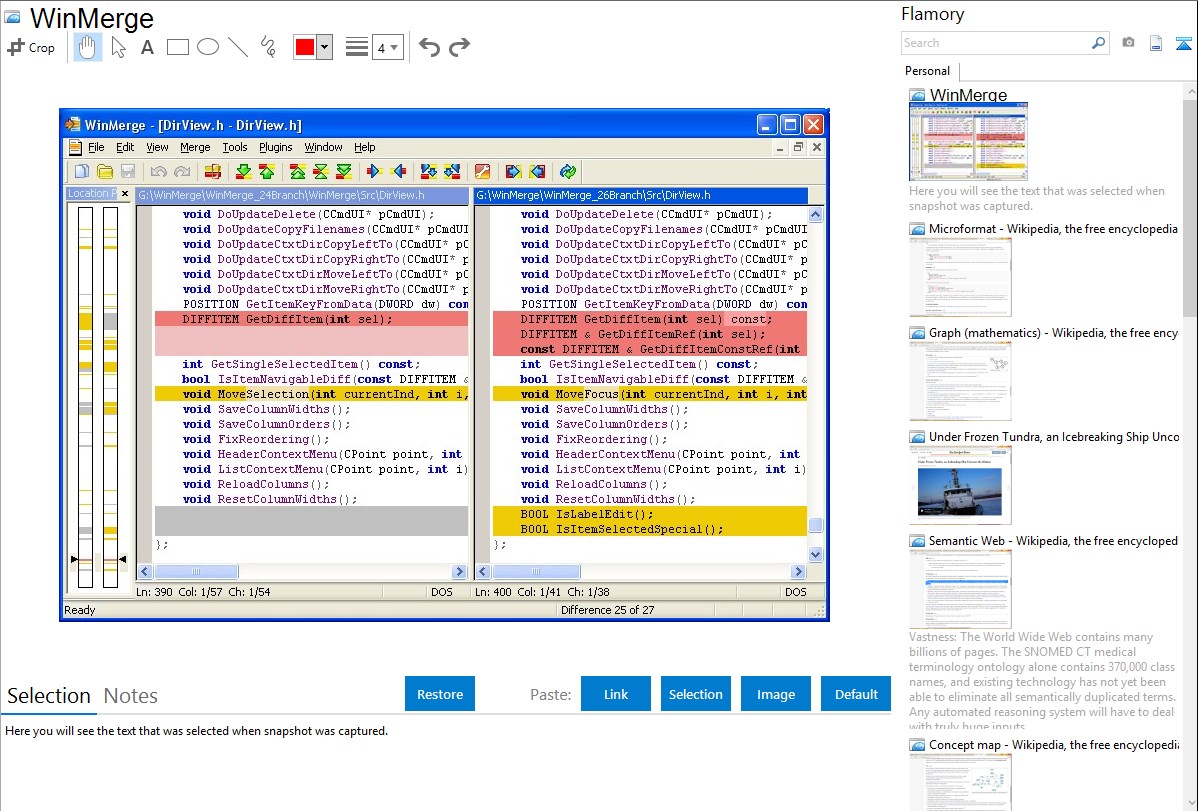Open the Edit menu in WinMerge

125,148
